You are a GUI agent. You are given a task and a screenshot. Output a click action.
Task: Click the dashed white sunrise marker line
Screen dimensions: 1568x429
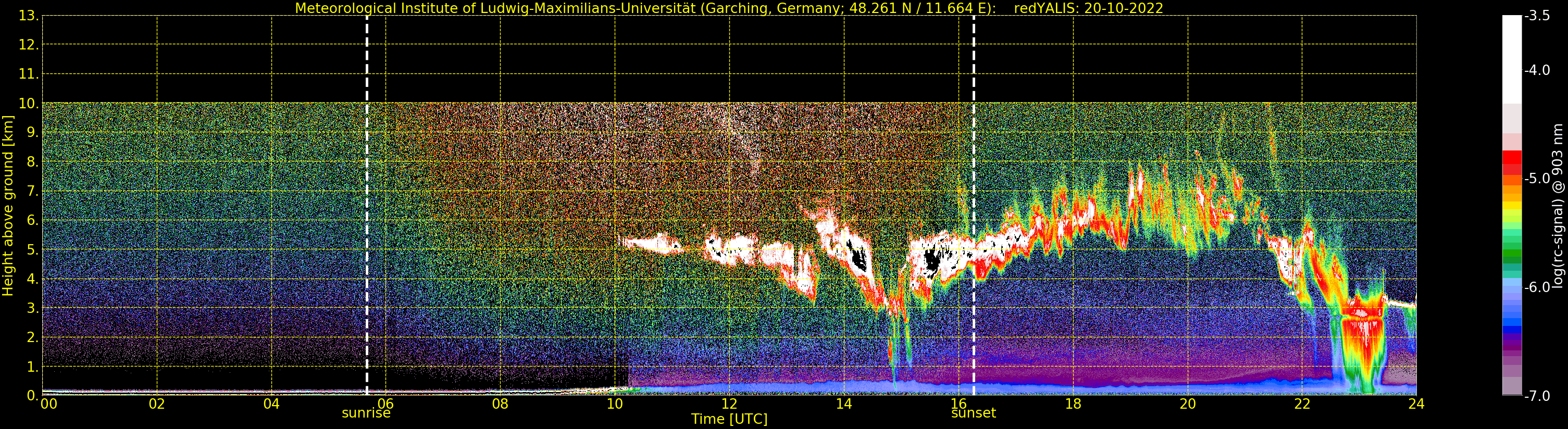point(367,206)
